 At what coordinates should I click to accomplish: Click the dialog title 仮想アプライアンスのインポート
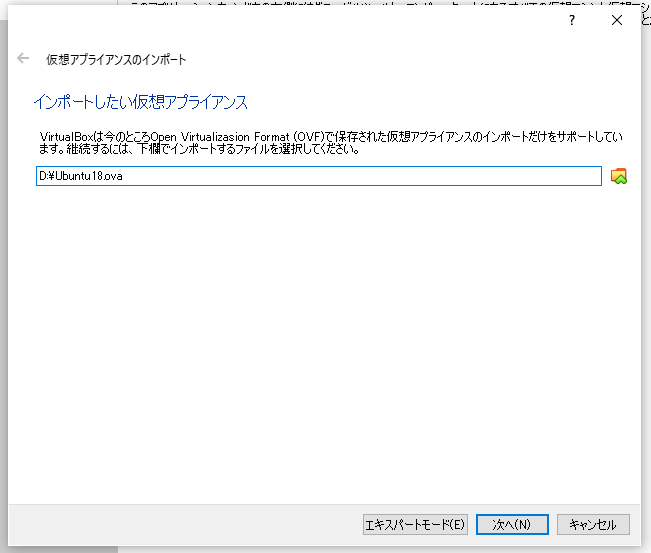coord(116,60)
